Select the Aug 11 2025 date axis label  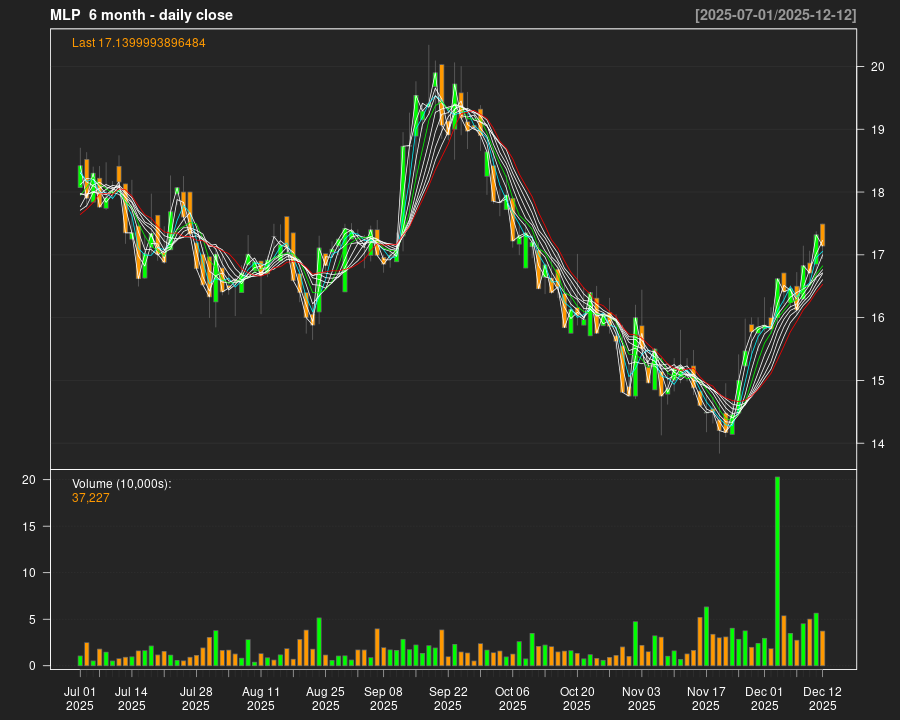261,698
